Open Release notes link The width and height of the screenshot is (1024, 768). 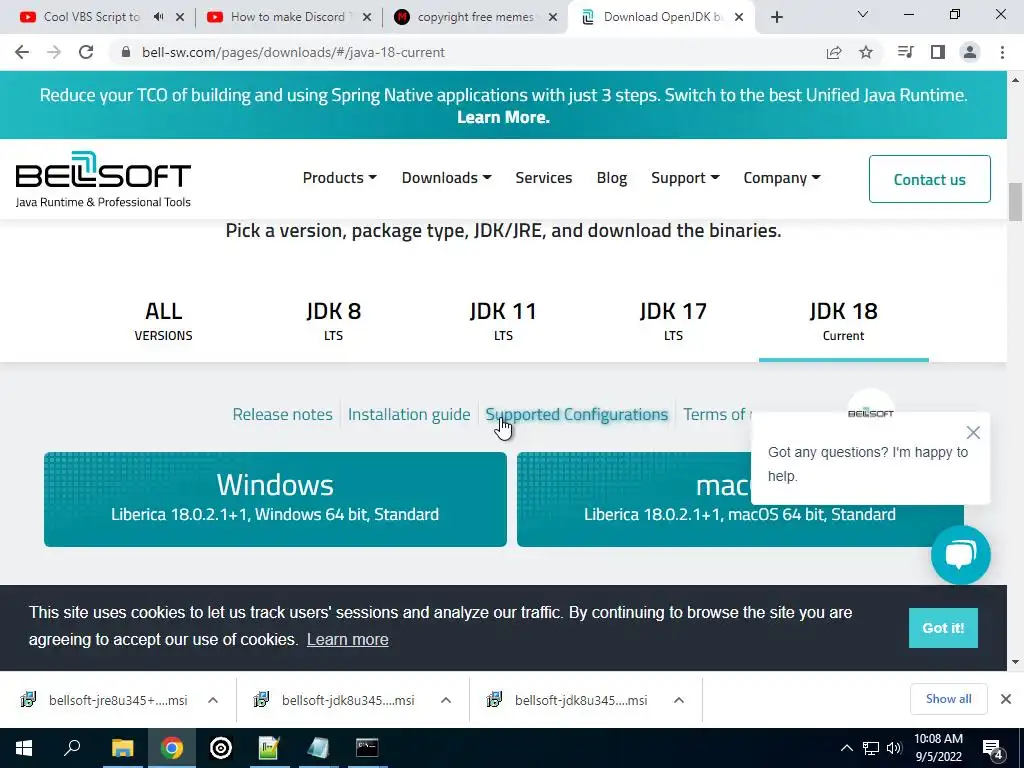[x=282, y=414]
